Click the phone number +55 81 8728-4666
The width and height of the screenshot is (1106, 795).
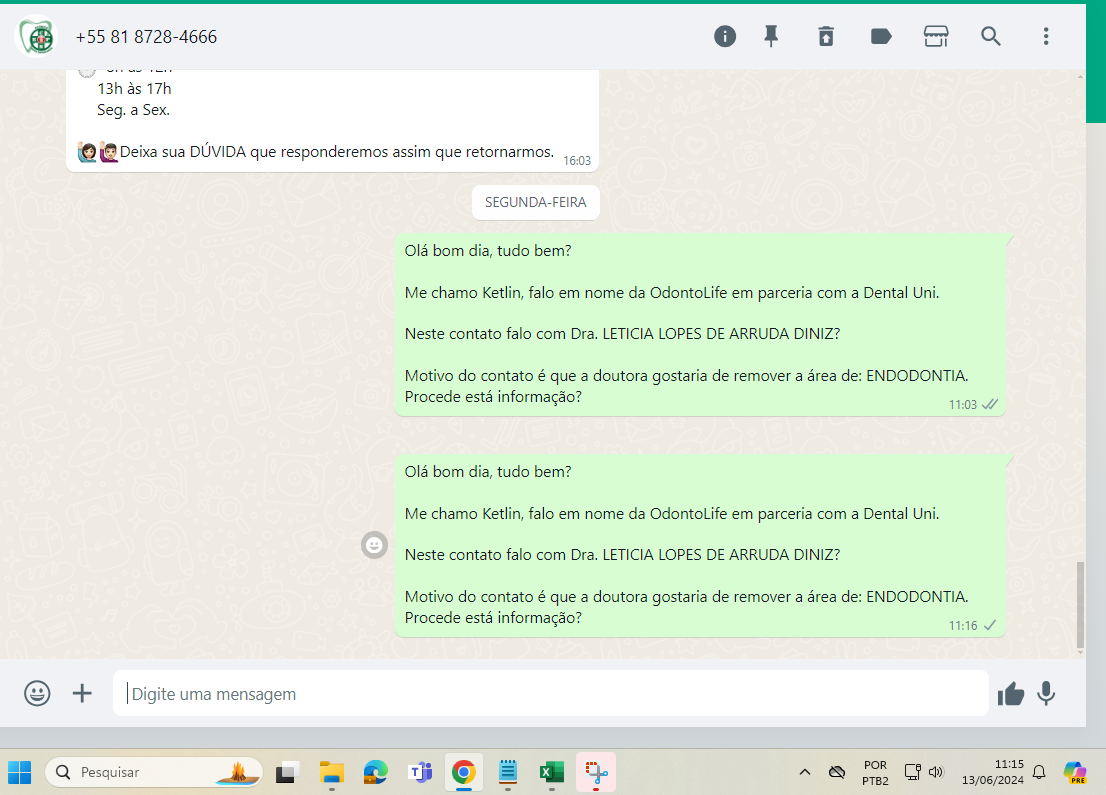pyautogui.click(x=146, y=37)
